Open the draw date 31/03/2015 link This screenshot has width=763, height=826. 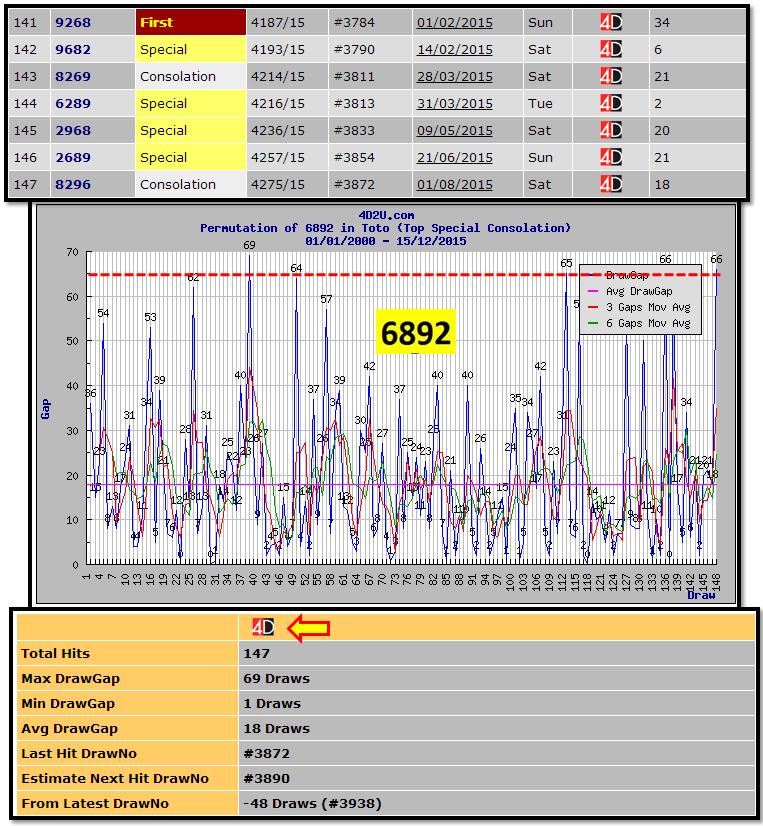pyautogui.click(x=455, y=104)
